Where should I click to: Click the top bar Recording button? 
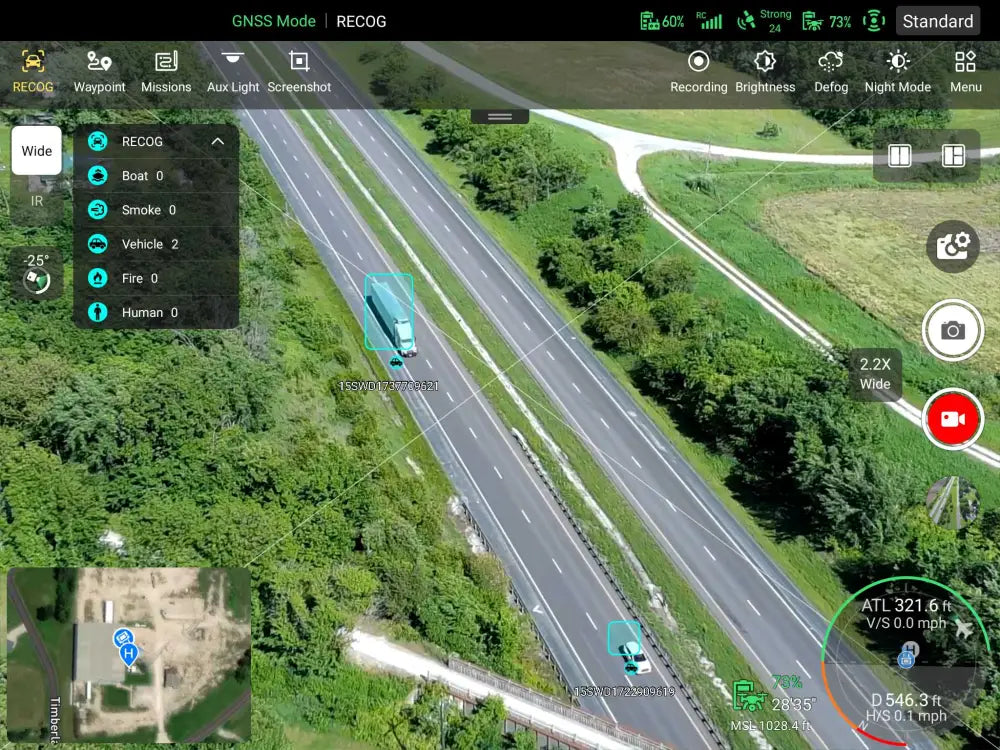[698, 72]
